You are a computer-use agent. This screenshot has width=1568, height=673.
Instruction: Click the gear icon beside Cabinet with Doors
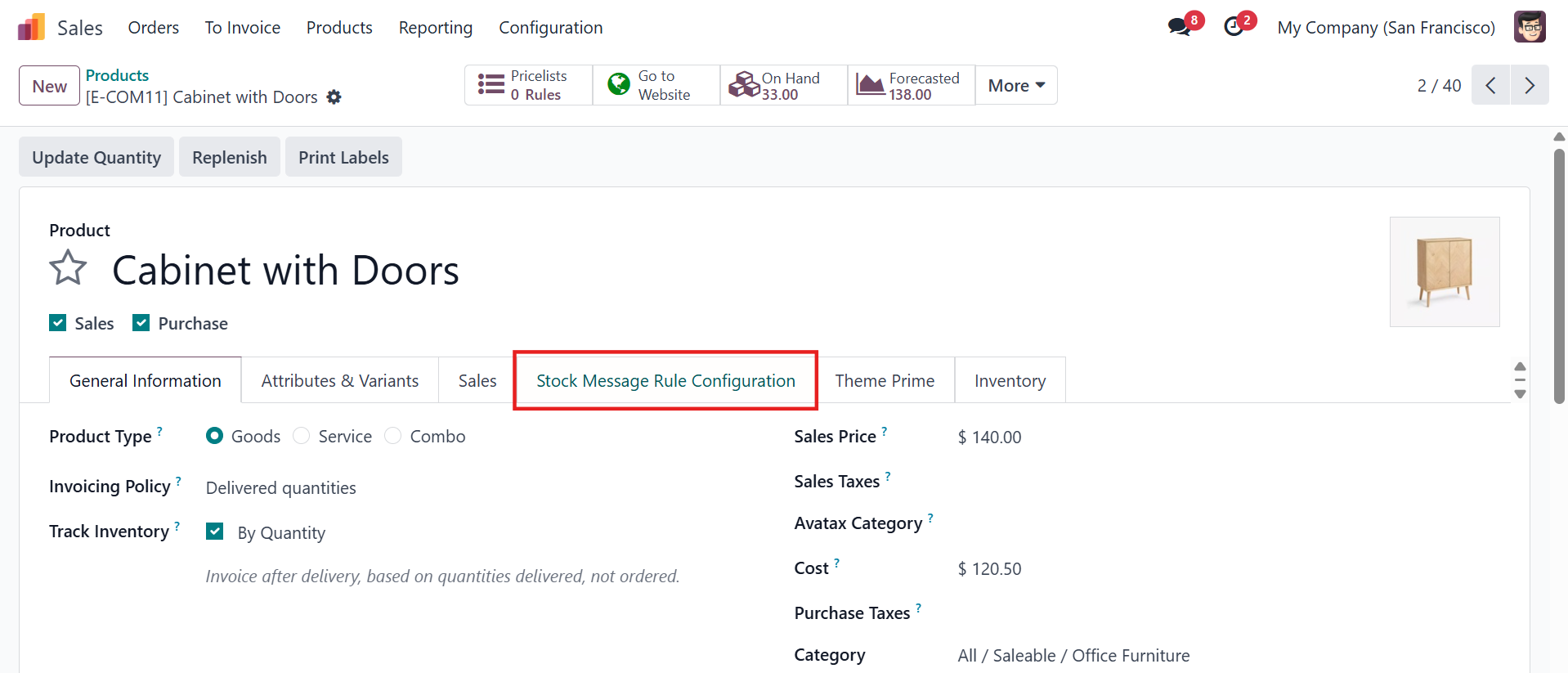point(334,97)
